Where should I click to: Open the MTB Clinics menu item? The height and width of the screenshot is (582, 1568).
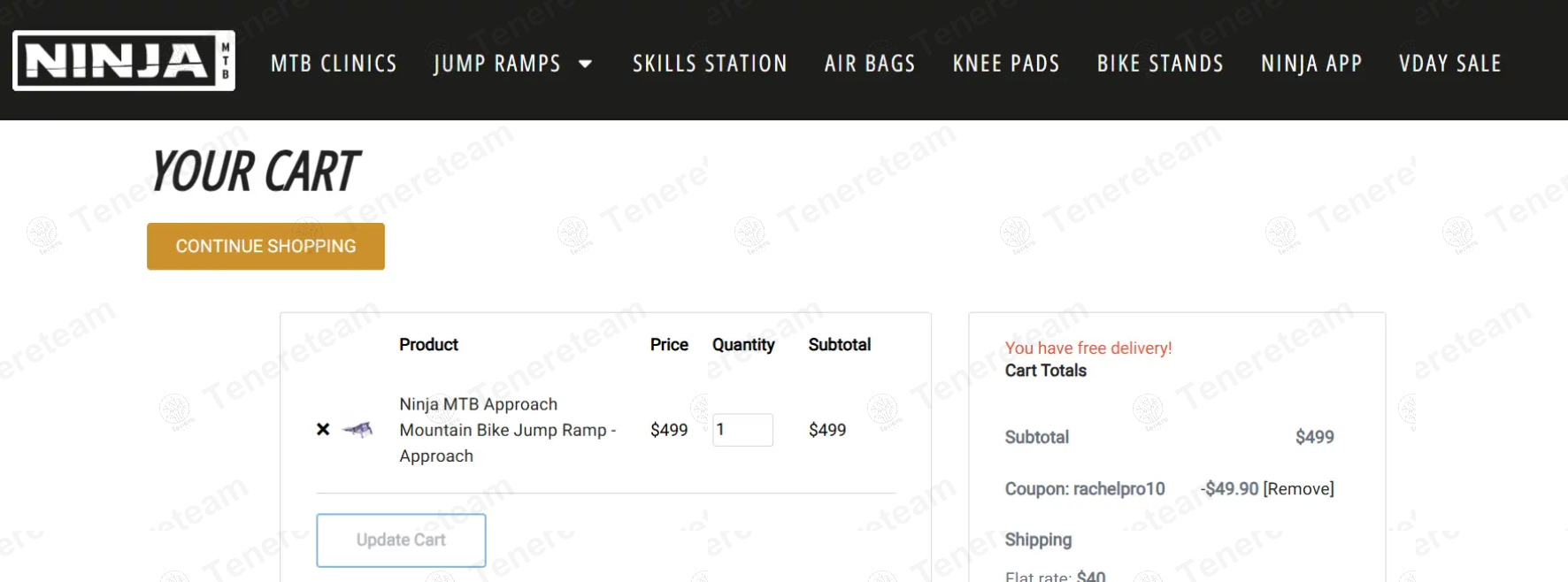[x=334, y=64]
